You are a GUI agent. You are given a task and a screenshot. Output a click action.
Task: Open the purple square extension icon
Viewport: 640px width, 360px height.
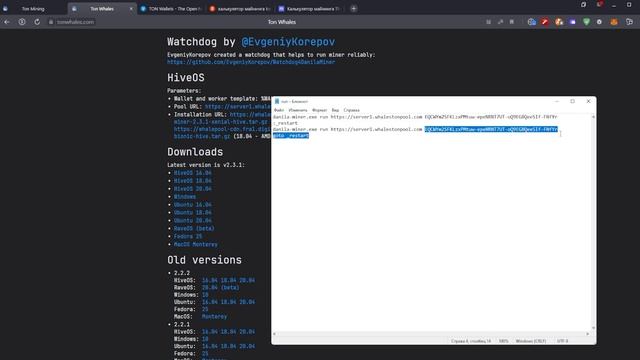tap(573, 22)
